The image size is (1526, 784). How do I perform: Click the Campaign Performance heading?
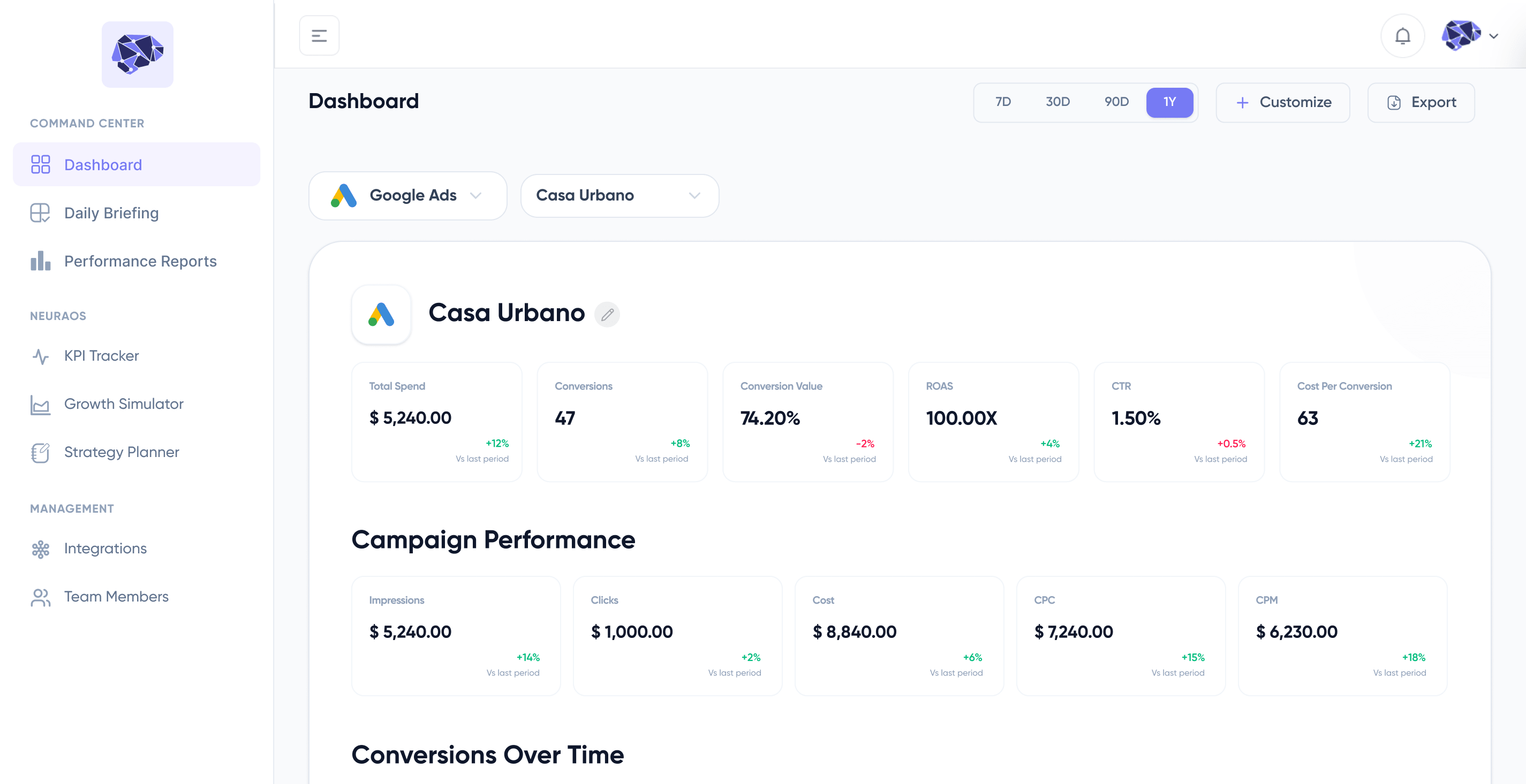494,540
